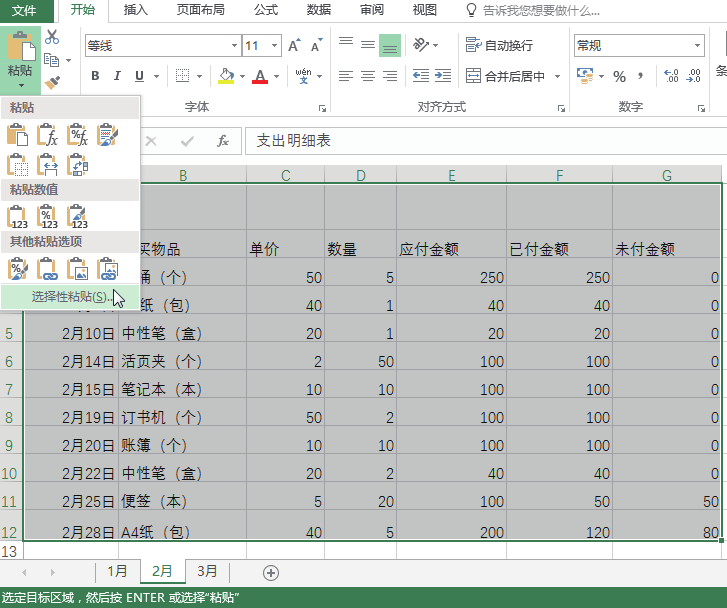727x608 pixels.
Task: Click the 合并后居中 button
Action: tap(506, 76)
